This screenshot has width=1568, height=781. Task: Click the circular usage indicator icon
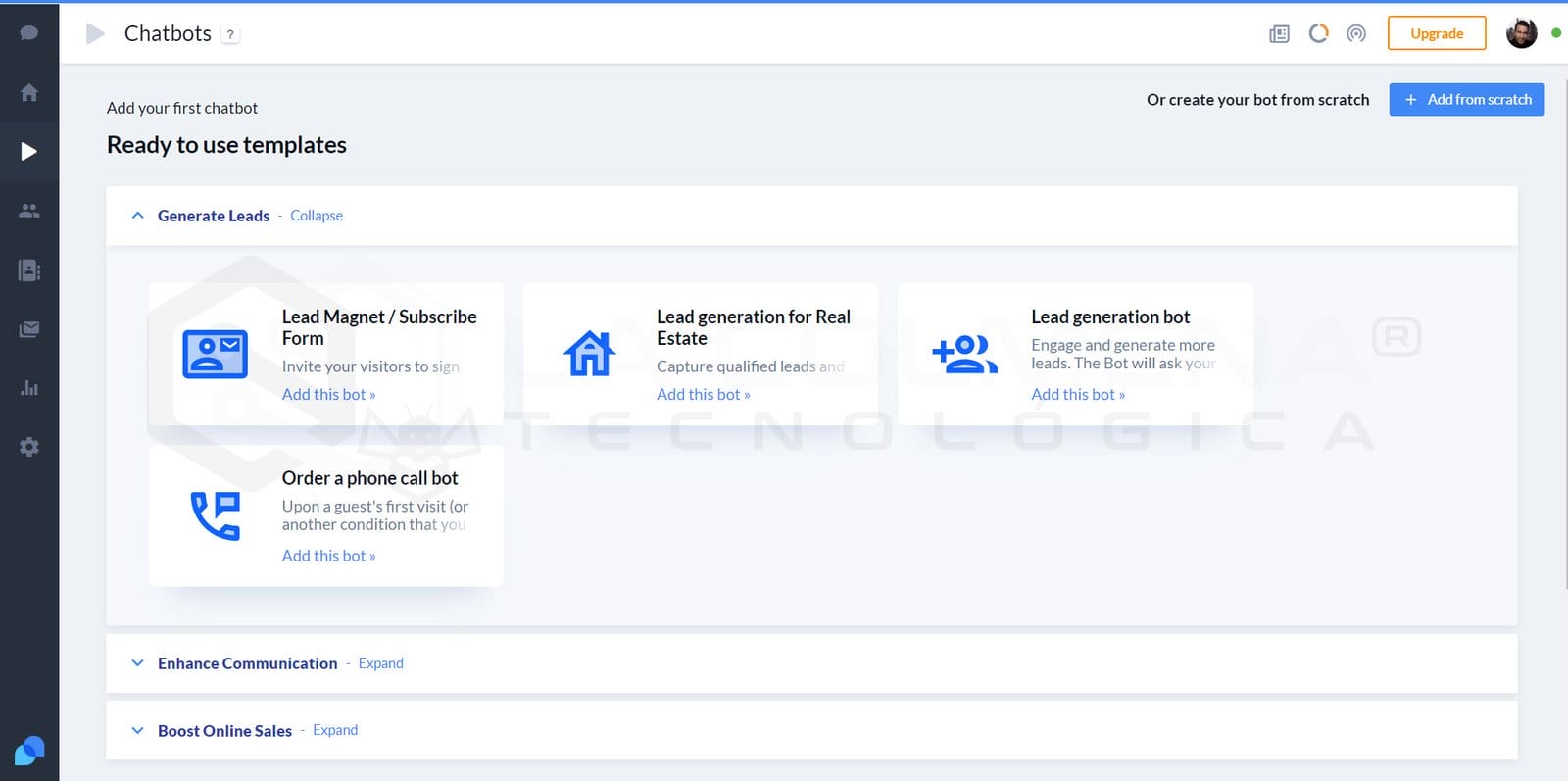1318,33
